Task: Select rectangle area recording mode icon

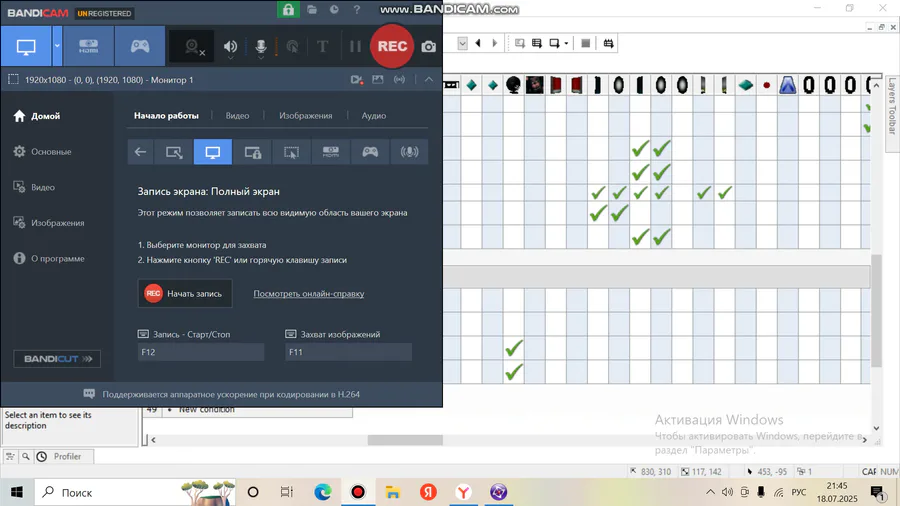Action: 174,152
